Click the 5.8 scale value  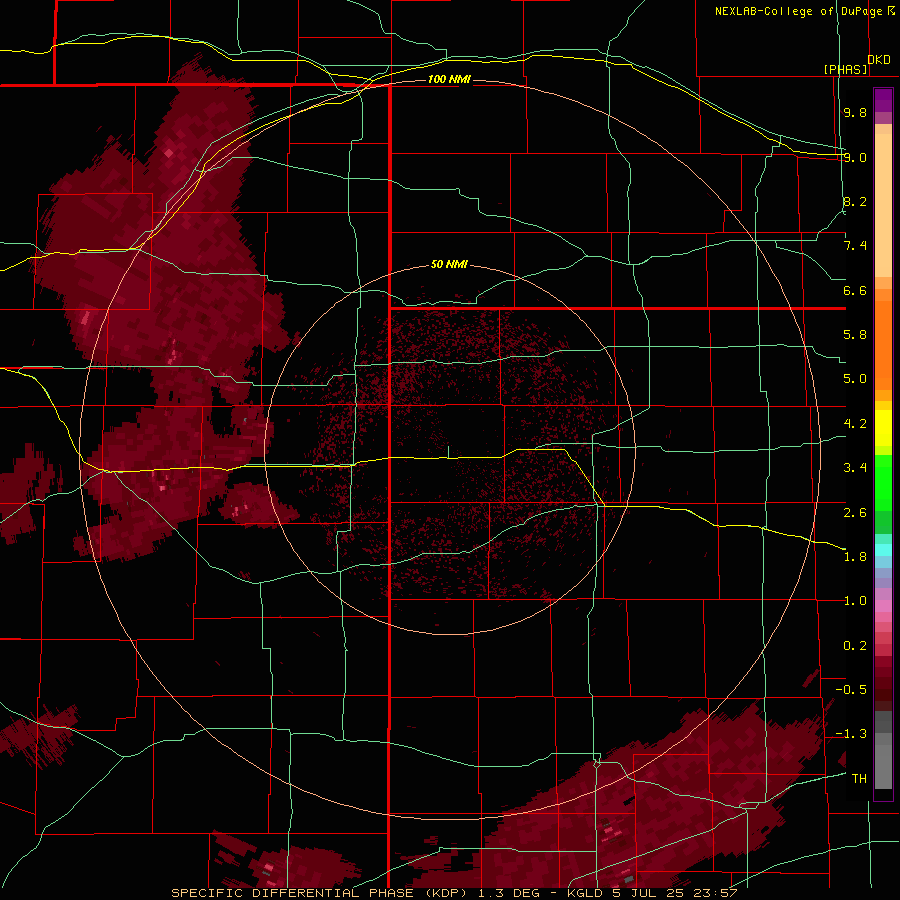click(x=855, y=335)
